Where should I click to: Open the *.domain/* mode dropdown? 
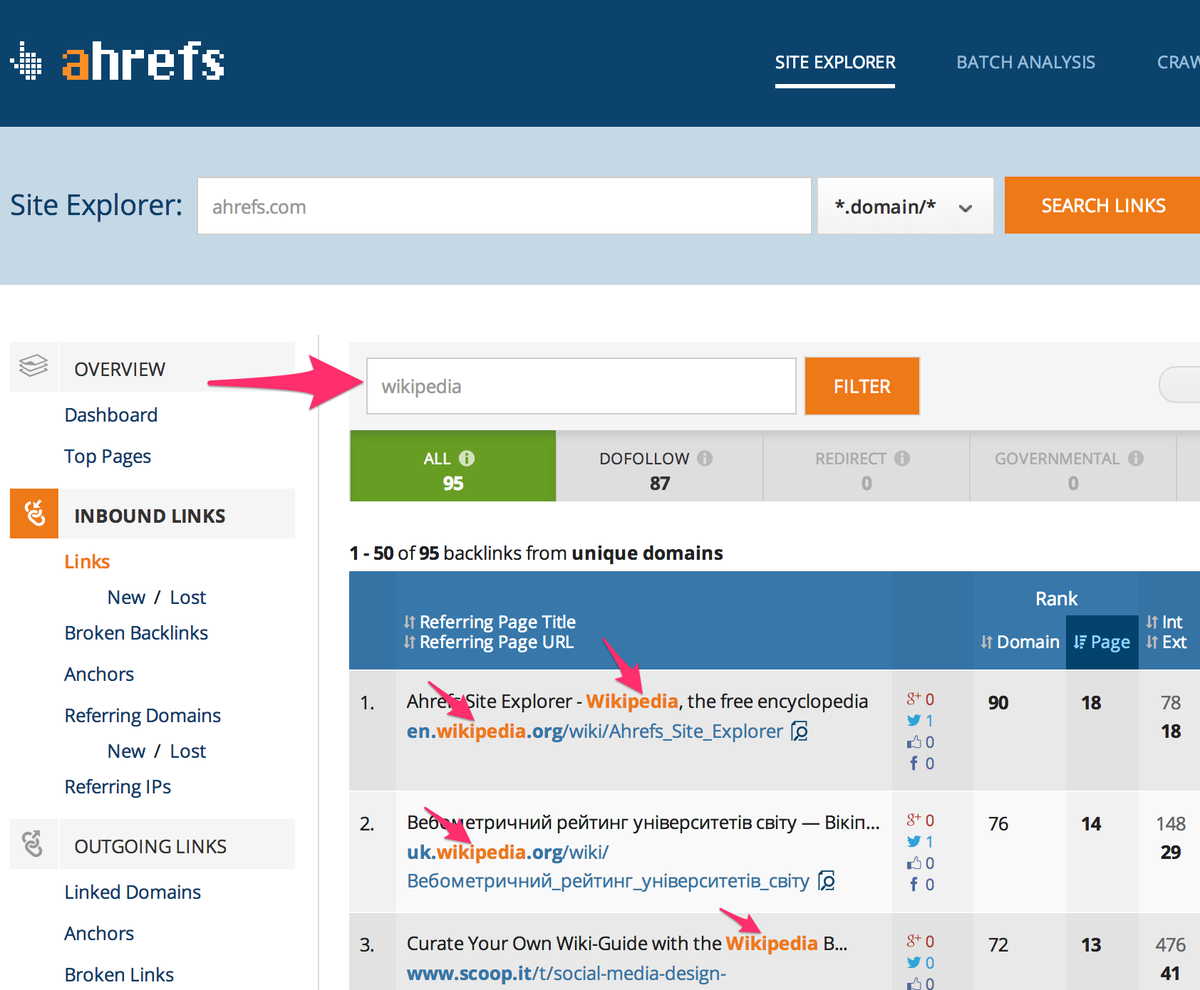[x=905, y=206]
